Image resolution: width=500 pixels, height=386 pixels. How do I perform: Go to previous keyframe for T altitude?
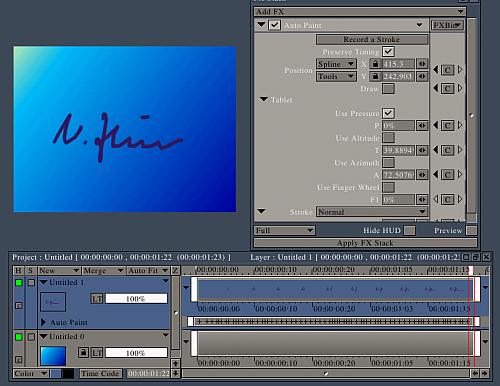pos(436,150)
